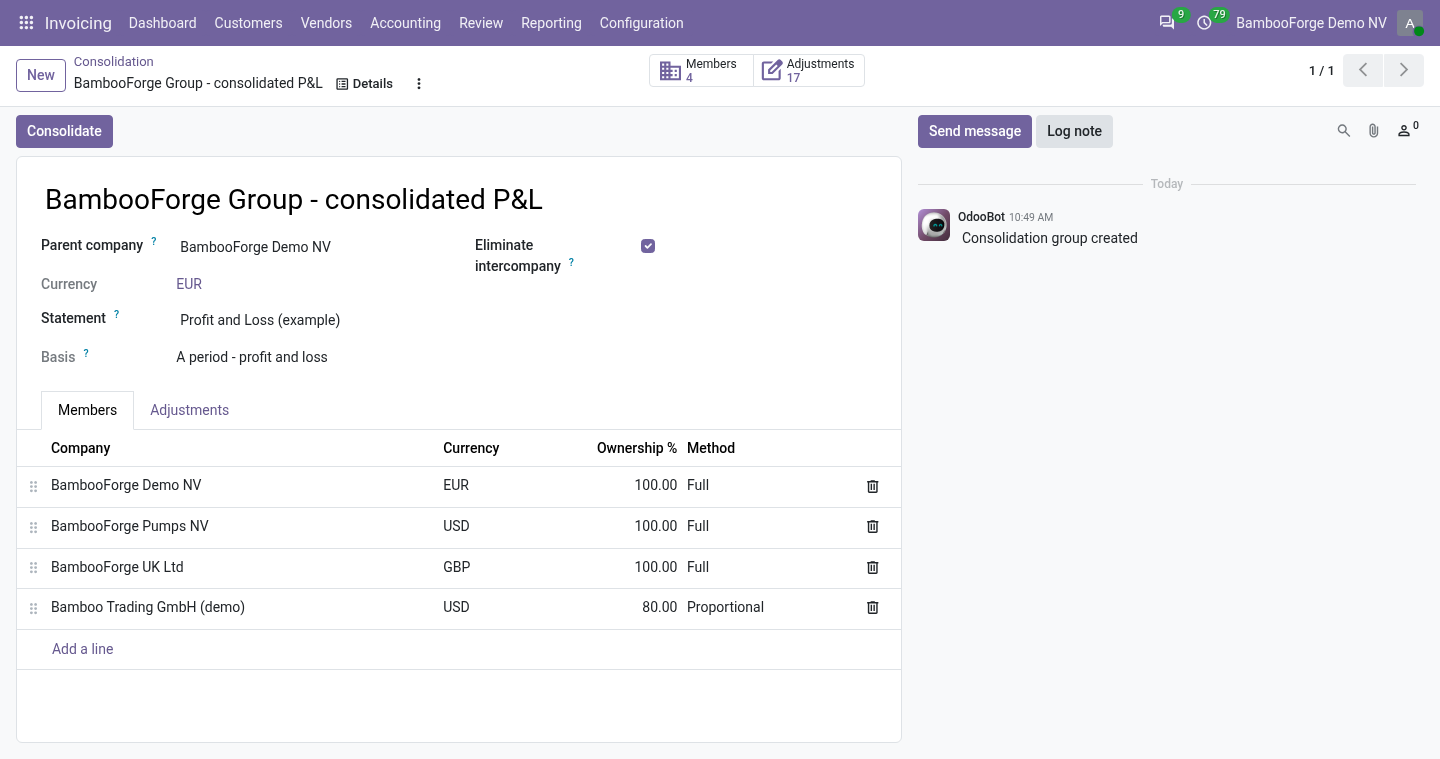The height and width of the screenshot is (759, 1440).
Task: Delete the Bamboo Trading GmbH member row
Action: click(872, 607)
